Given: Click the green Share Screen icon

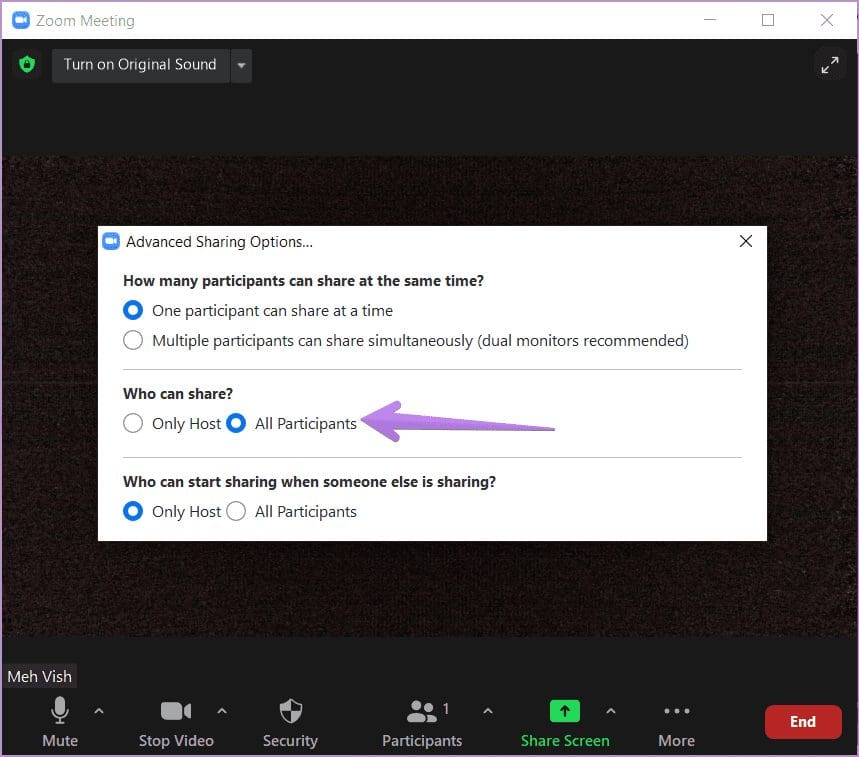Looking at the screenshot, I should pyautogui.click(x=565, y=711).
